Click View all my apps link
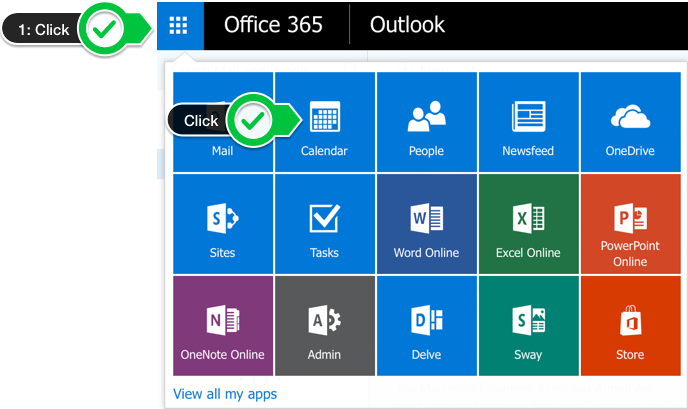This screenshot has width=688, height=409. 225,394
